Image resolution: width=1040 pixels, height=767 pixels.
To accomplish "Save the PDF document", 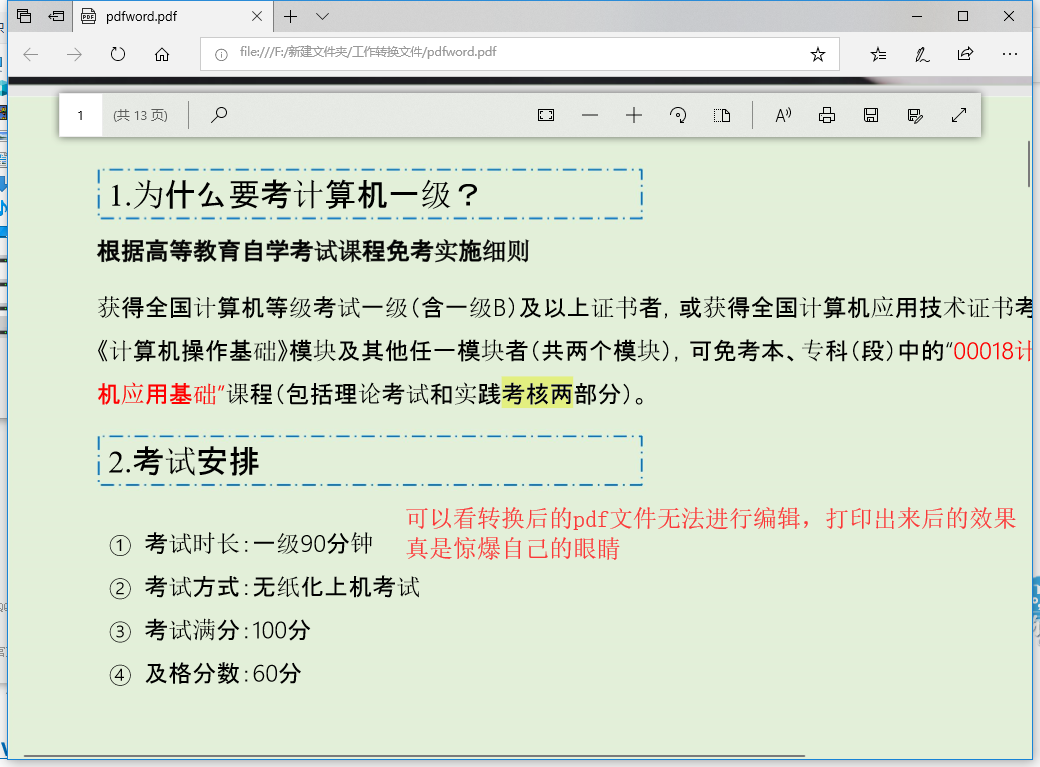I will (x=871, y=115).
